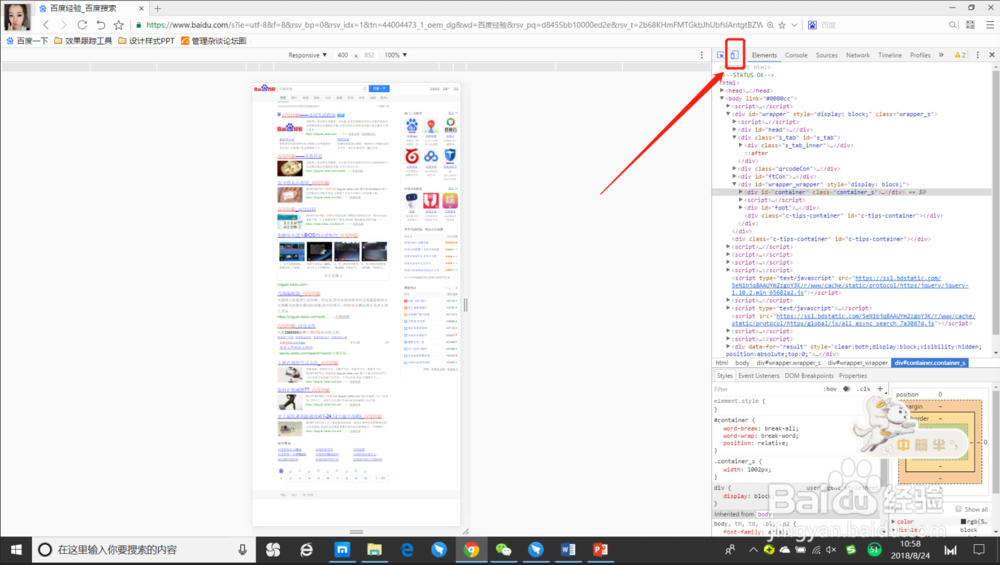Click the Windows search box on taskbar

tap(143, 550)
